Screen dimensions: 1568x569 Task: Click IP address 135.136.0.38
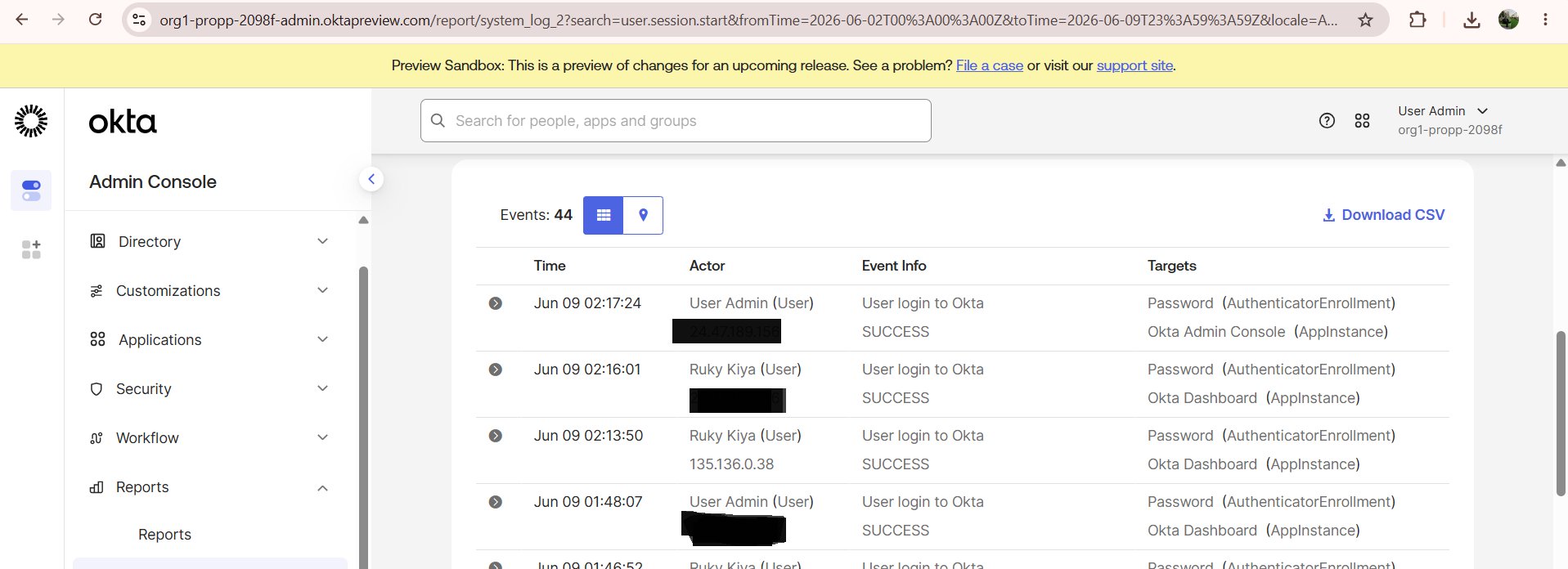(x=731, y=464)
